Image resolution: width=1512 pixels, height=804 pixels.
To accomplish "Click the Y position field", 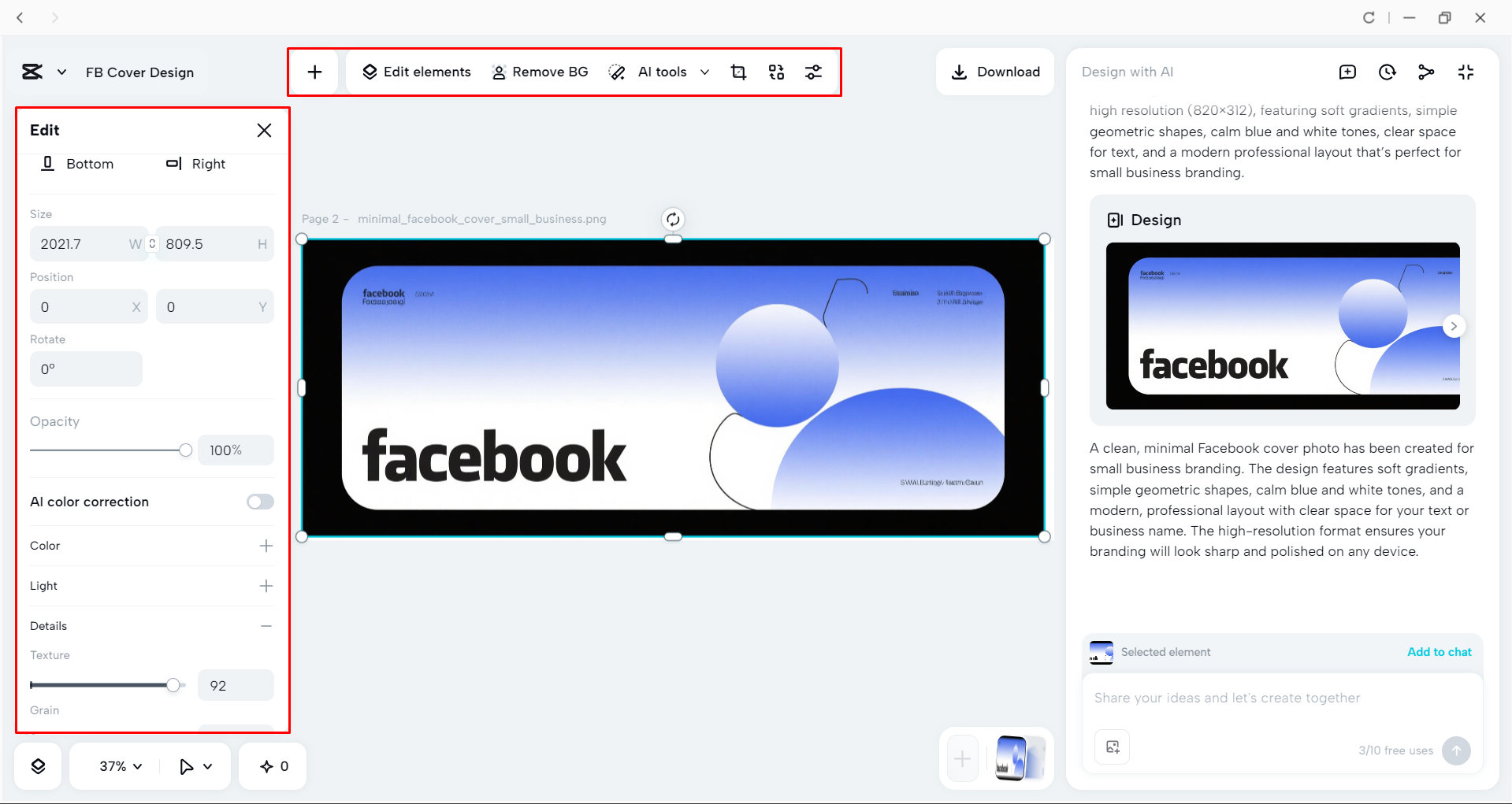I will 214,307.
